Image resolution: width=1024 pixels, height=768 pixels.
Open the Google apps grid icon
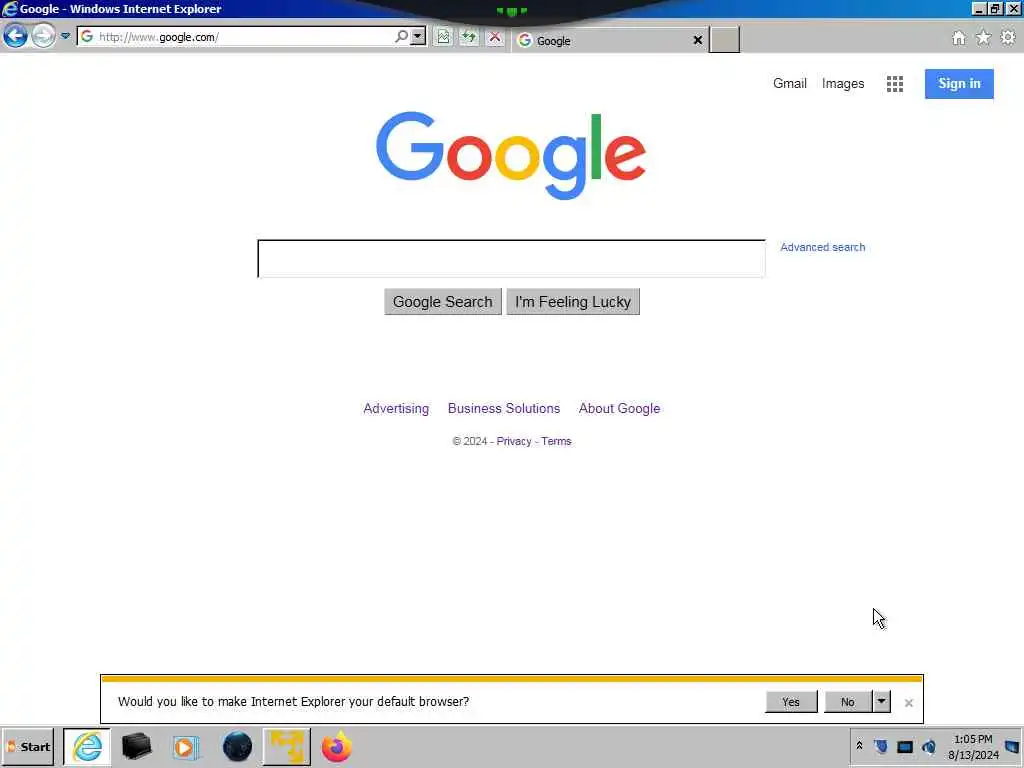tap(895, 84)
